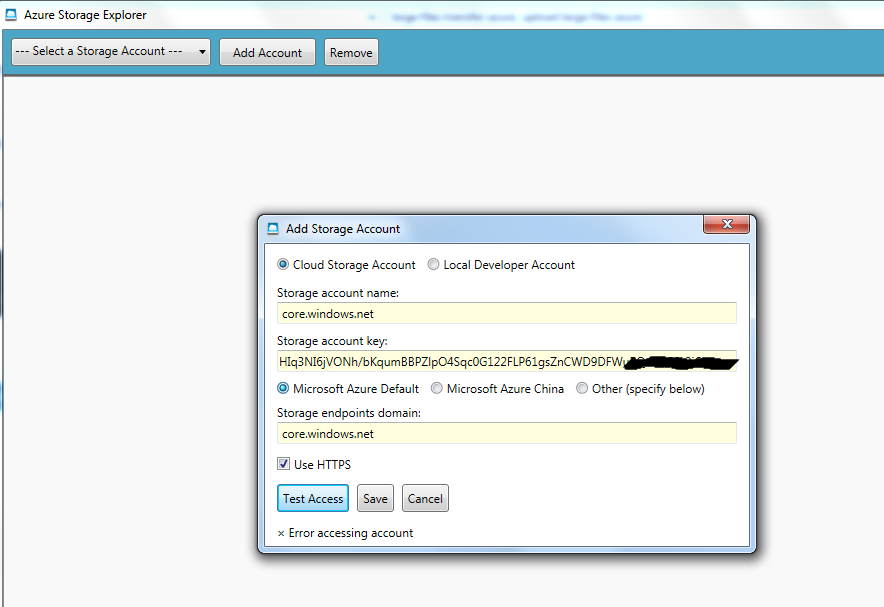
Task: Click the Storage endpoints domain field
Action: click(507, 433)
